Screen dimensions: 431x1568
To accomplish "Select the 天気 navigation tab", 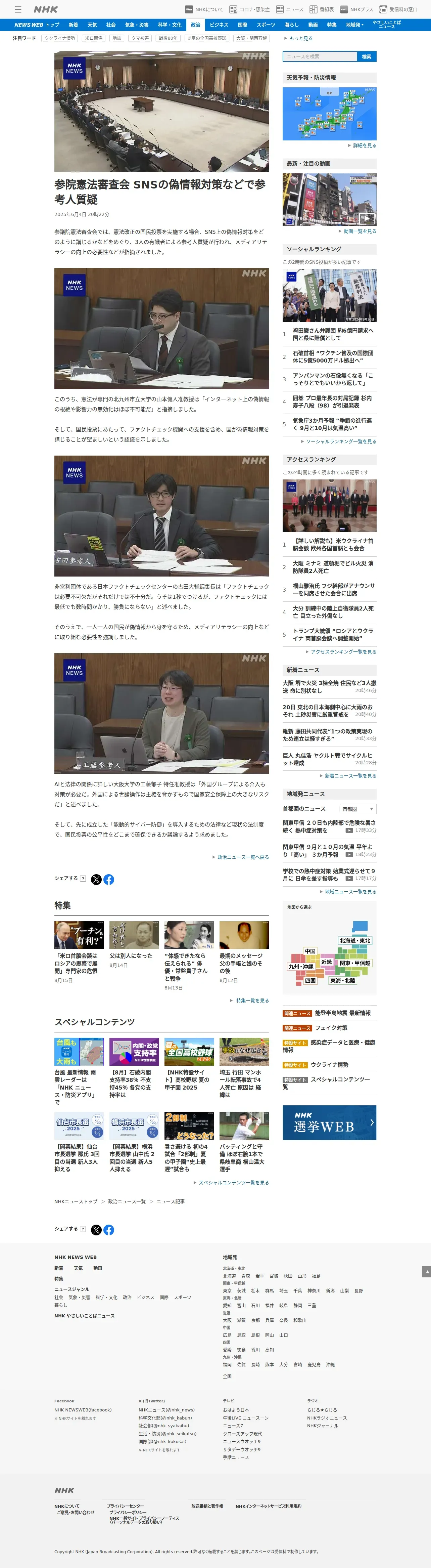I will pos(92,25).
